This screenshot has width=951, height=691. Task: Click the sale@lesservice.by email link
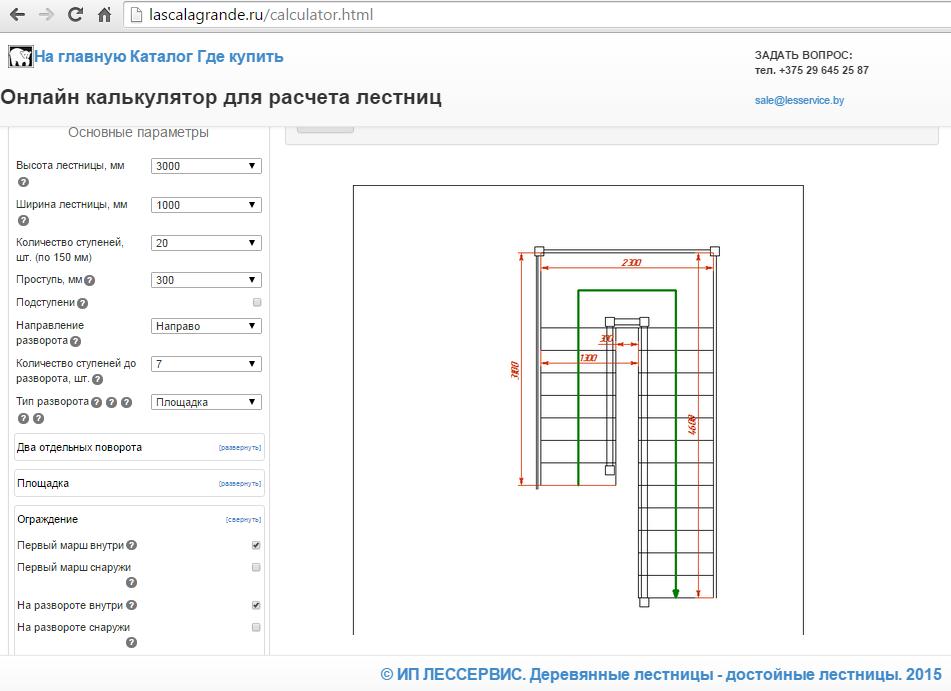tap(799, 100)
